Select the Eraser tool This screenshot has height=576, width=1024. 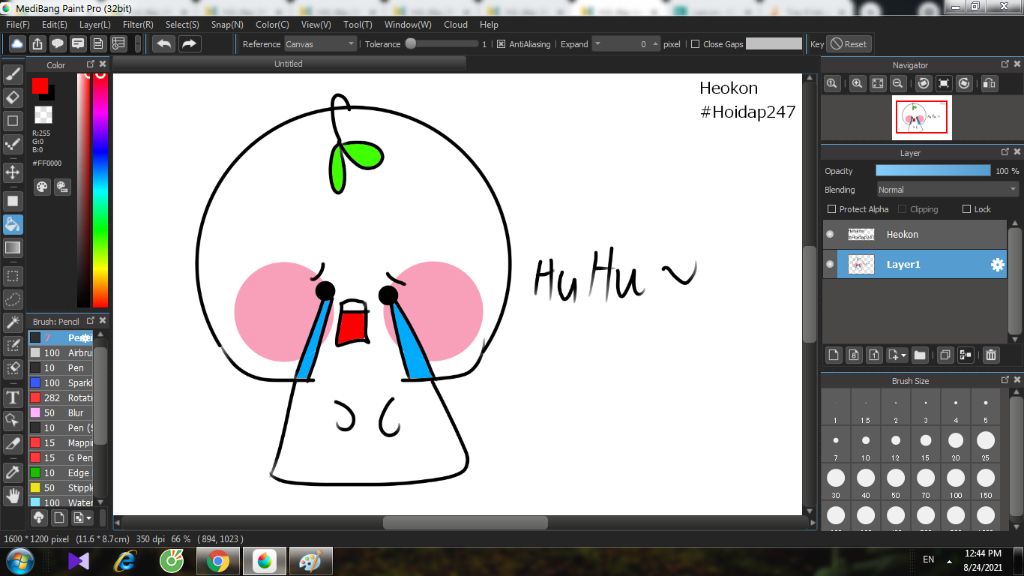pyautogui.click(x=12, y=97)
